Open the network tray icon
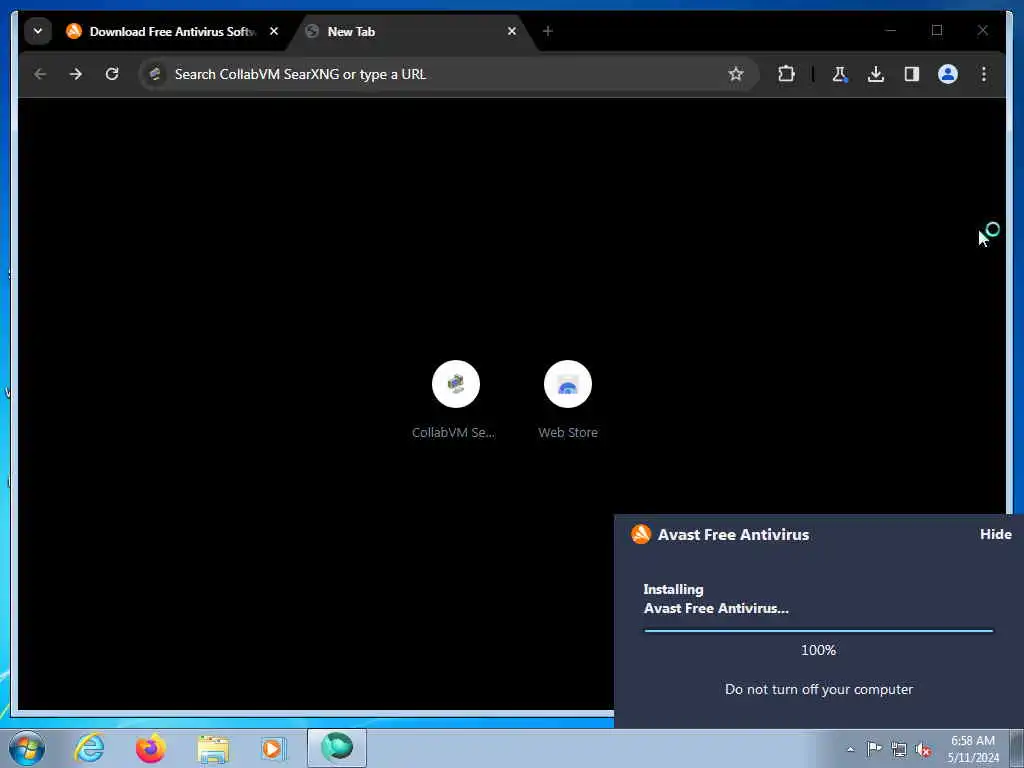 pos(899,750)
